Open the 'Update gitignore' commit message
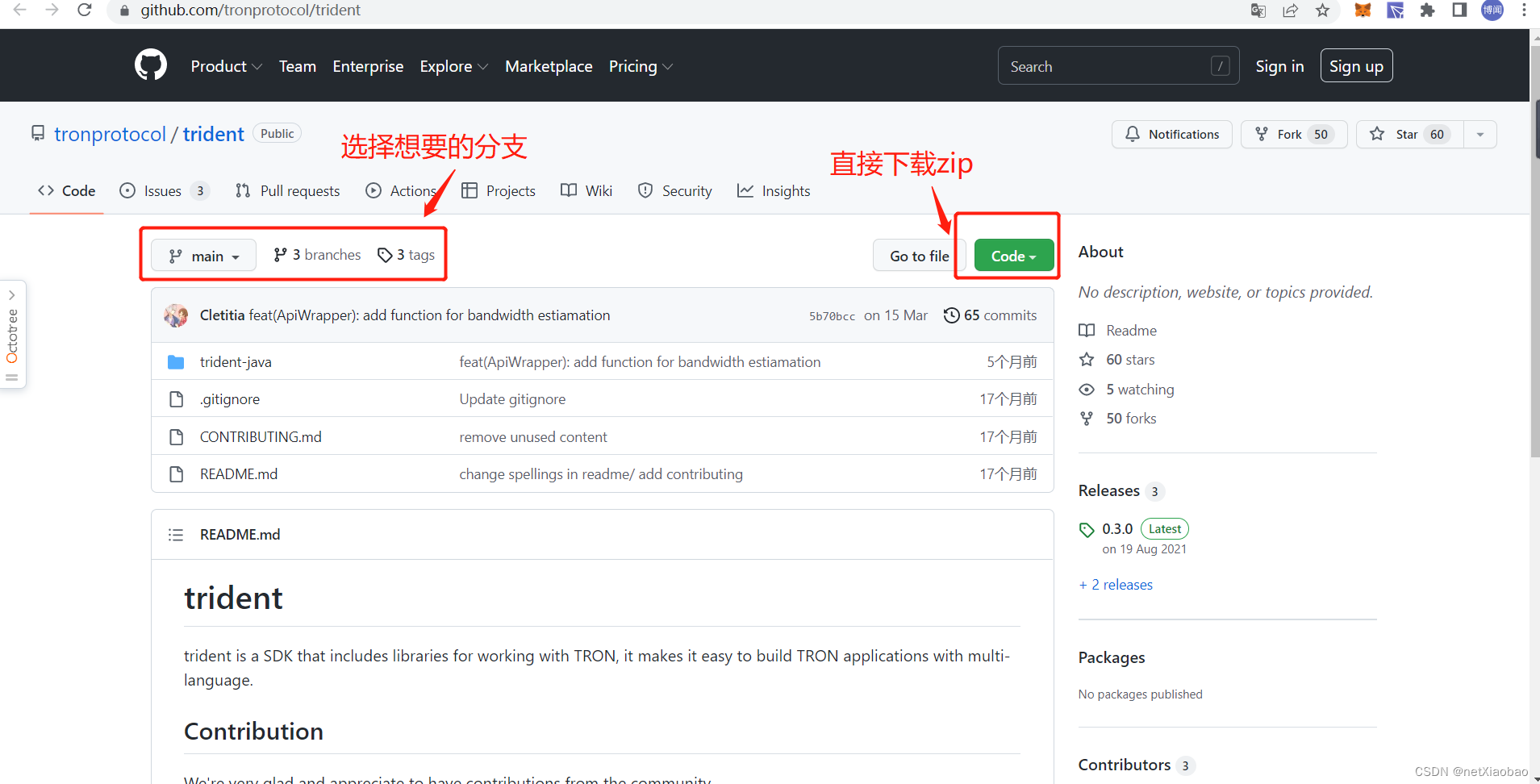 click(x=512, y=399)
